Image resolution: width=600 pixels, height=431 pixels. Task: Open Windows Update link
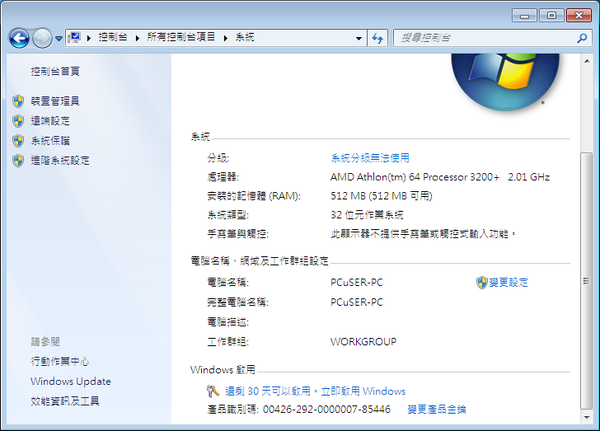(71, 382)
